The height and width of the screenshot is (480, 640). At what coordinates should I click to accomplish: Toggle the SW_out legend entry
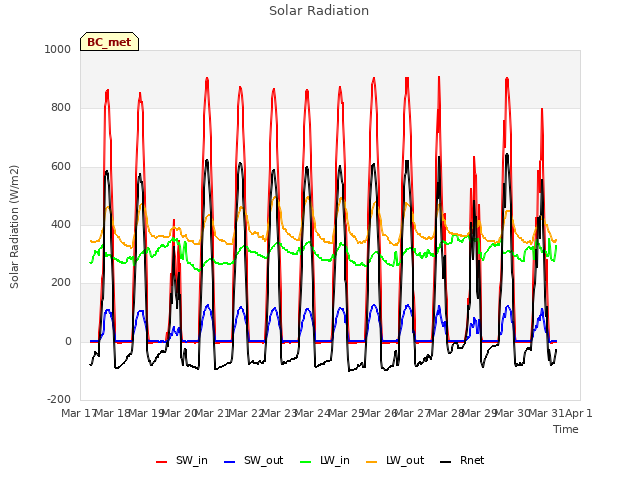click(x=253, y=460)
